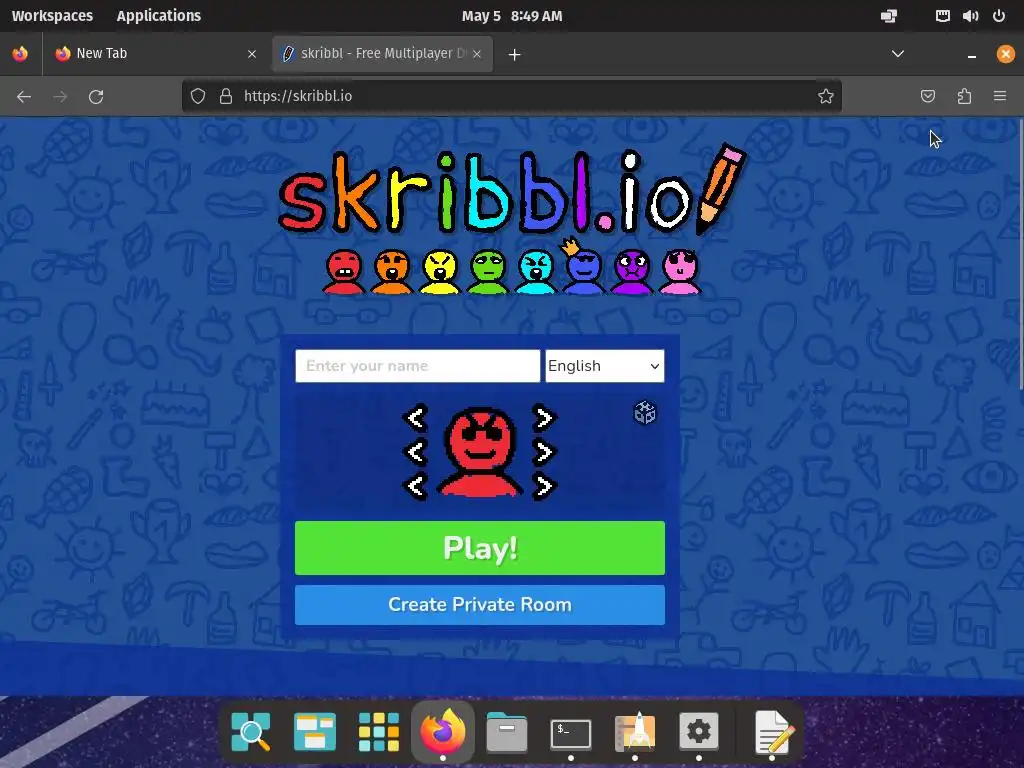Close the New Tab tab
The width and height of the screenshot is (1024, 768).
[x=252, y=54]
